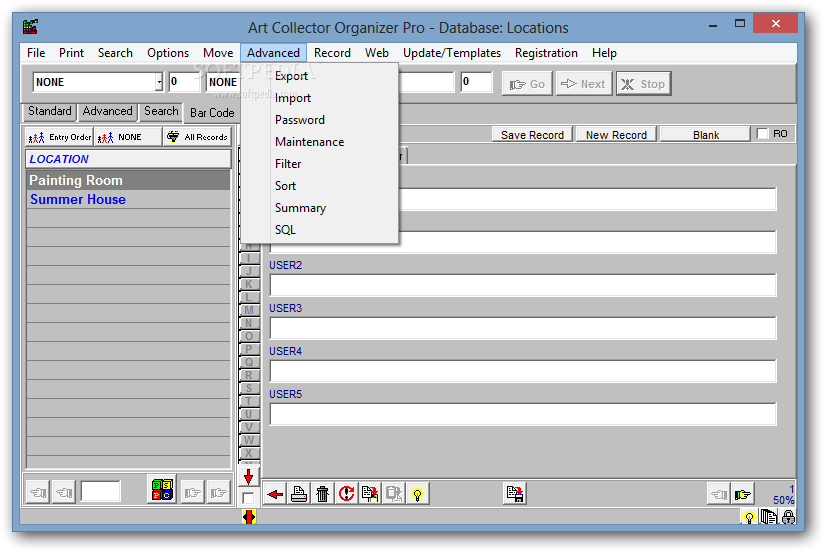Click the status bar light bulb icon

pos(749,517)
